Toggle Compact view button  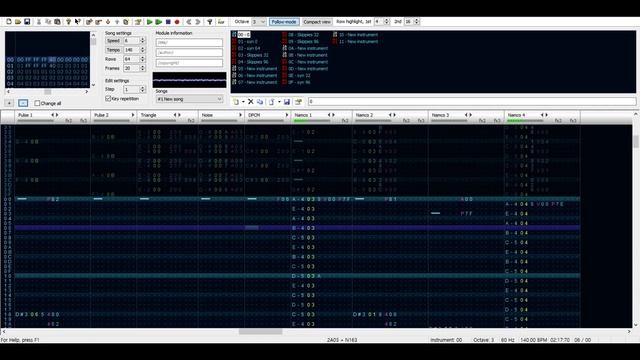[317, 22]
